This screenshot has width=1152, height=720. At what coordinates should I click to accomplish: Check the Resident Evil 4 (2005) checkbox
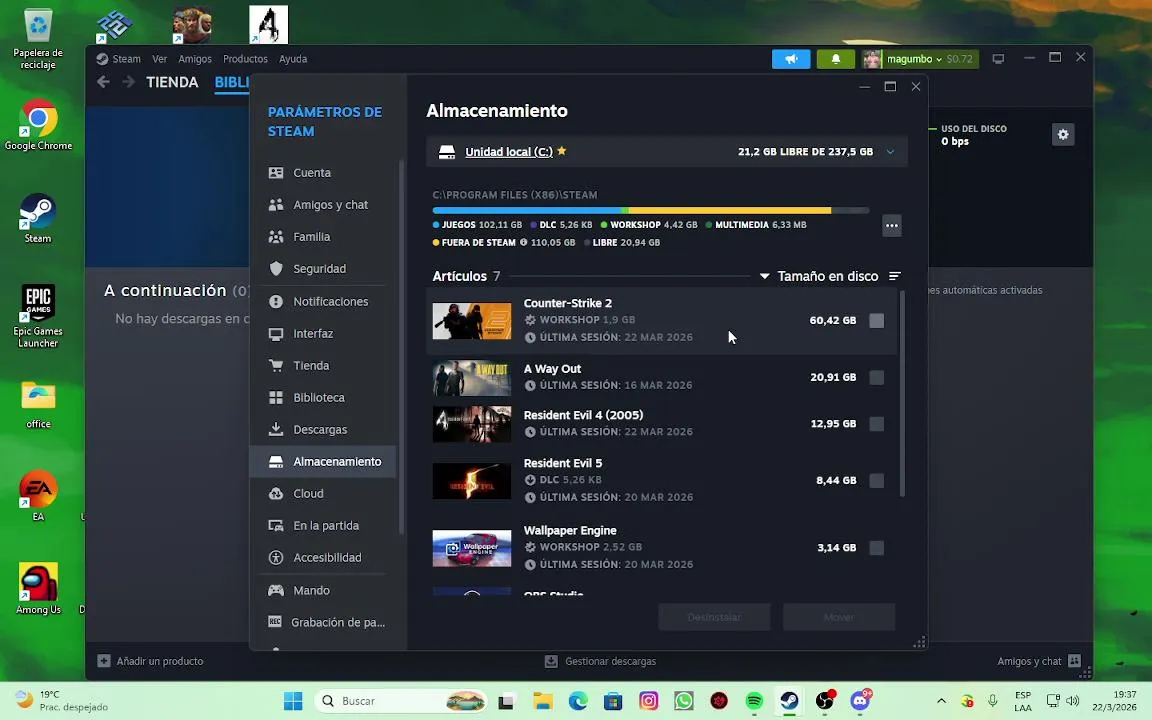(x=876, y=424)
